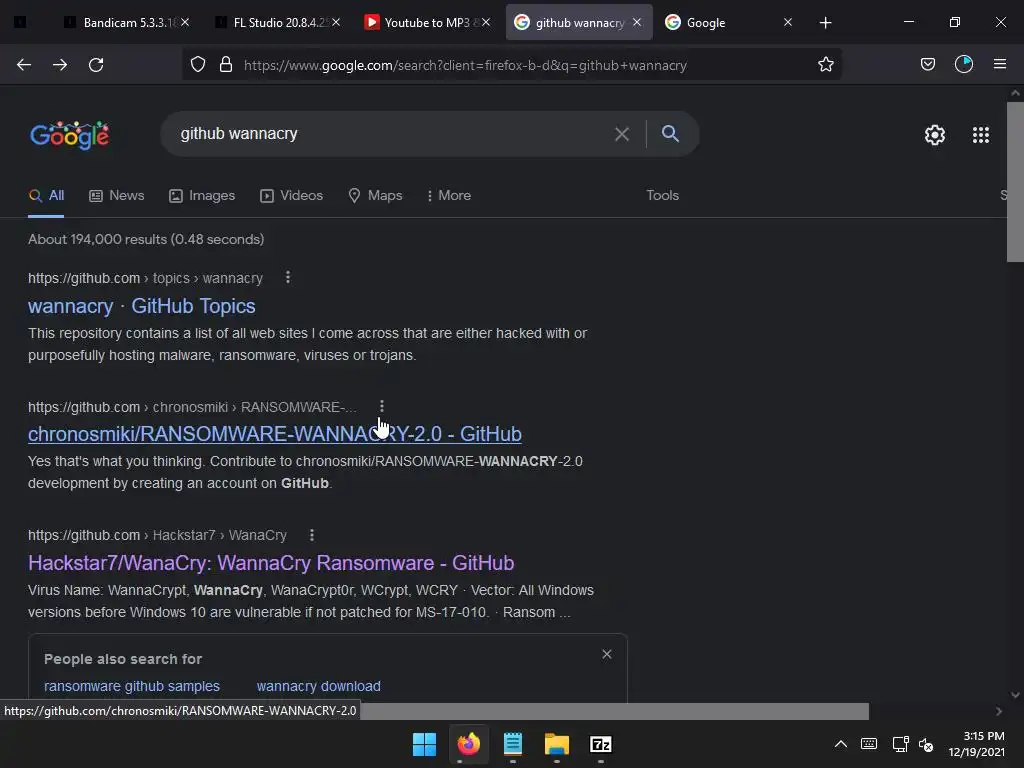
Task: Open tracking protection shield icon
Action: point(198,65)
